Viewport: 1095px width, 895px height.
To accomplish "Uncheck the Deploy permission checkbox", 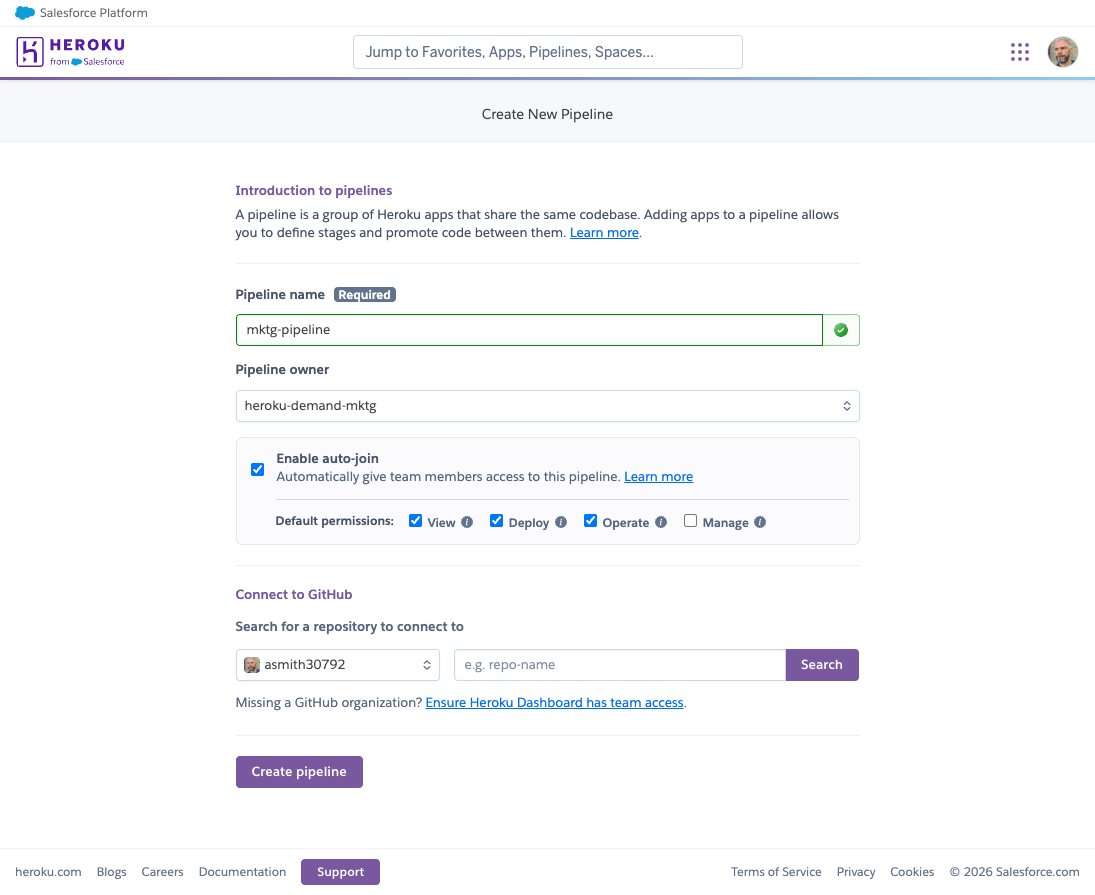I will click(497, 521).
